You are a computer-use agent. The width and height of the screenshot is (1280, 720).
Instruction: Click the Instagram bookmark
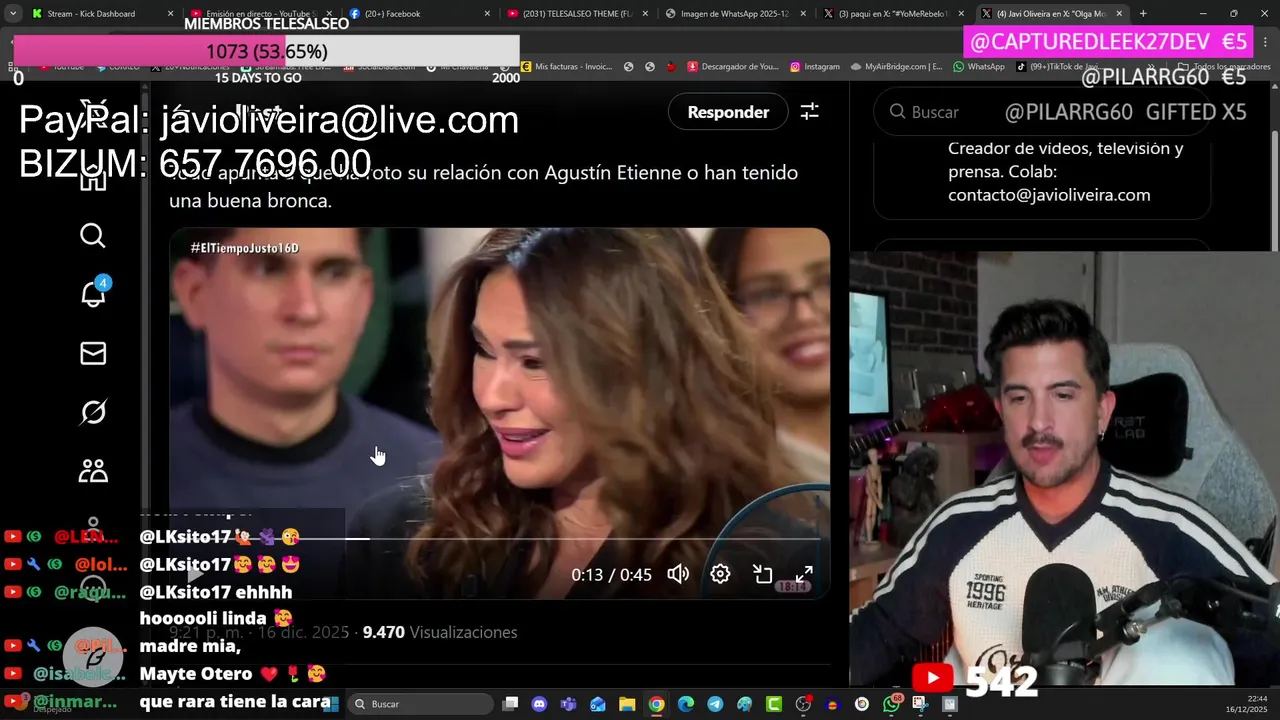point(815,67)
